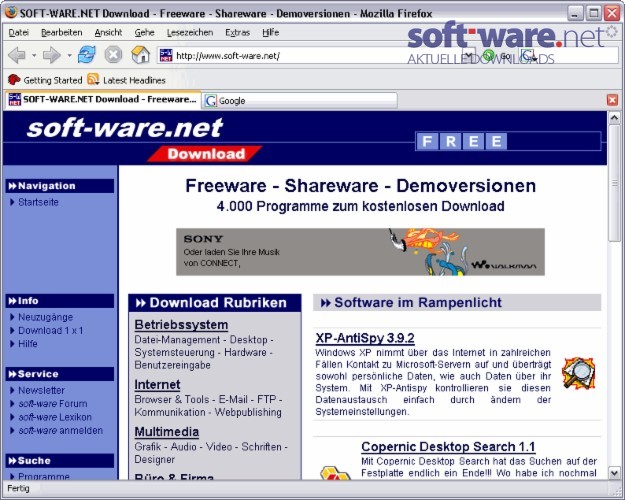Switch to the Google tab

(300, 100)
